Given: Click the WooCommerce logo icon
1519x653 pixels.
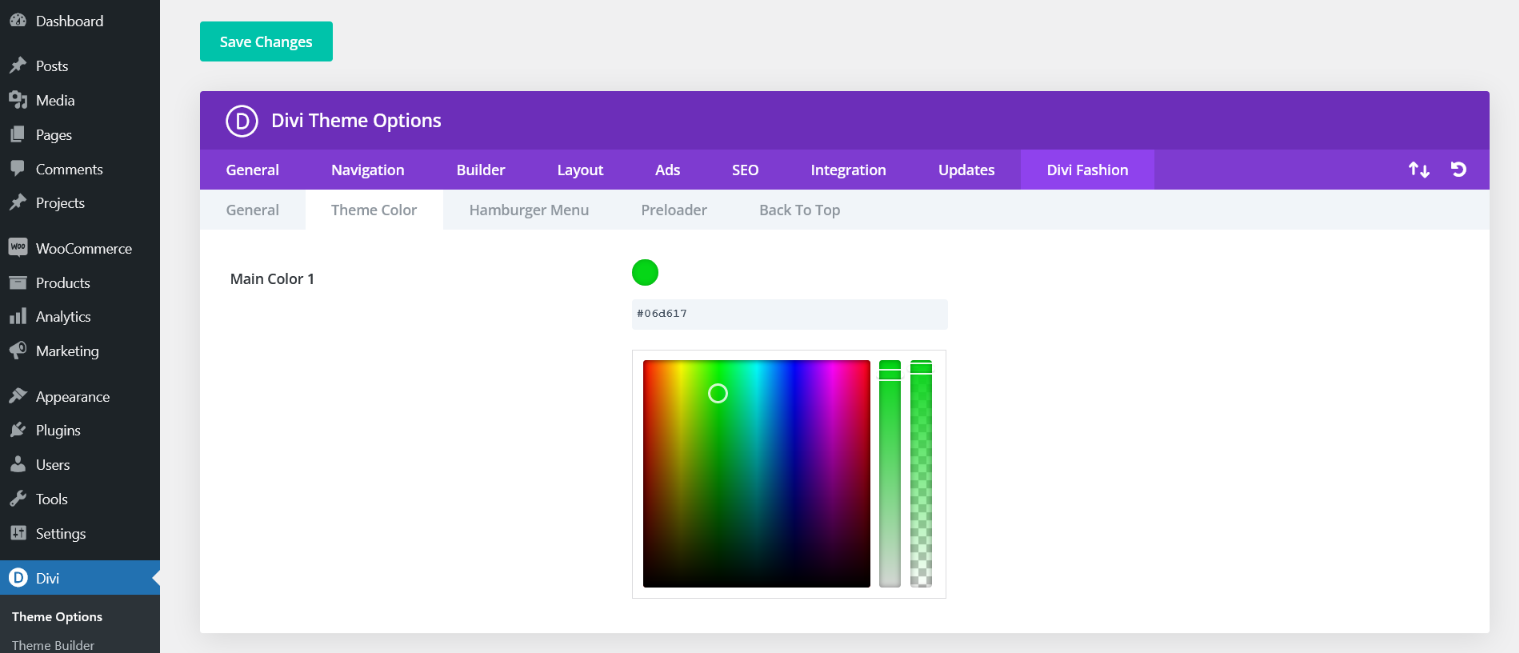Looking at the screenshot, I should coord(17,247).
